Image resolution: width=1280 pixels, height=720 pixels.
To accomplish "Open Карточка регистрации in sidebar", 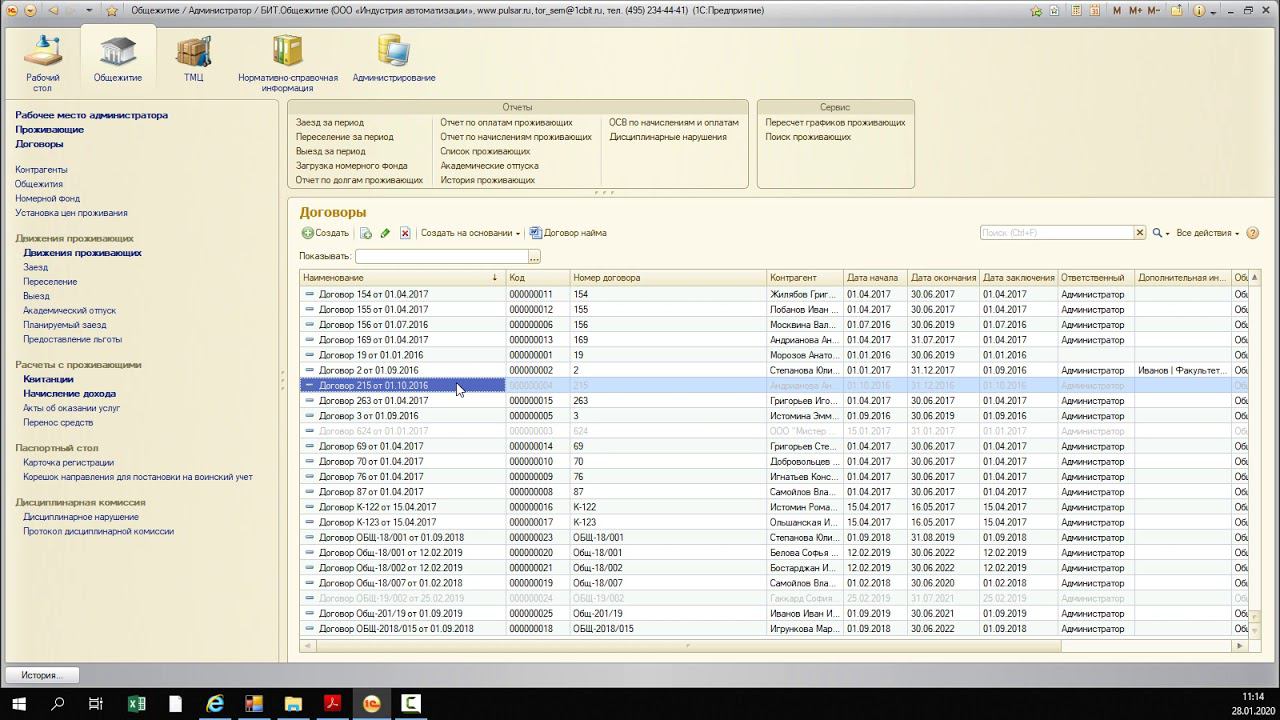I will coord(68,463).
